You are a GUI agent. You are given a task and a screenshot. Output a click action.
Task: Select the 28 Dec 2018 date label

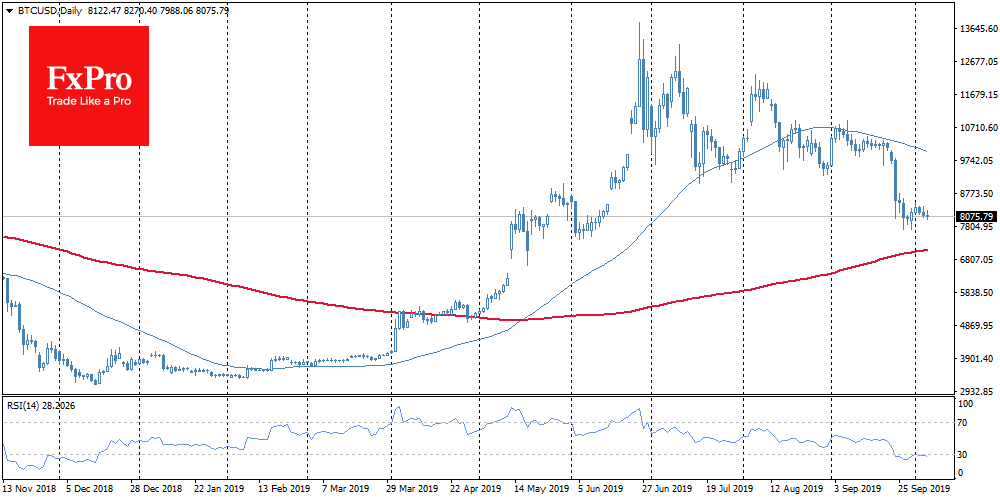coord(155,491)
